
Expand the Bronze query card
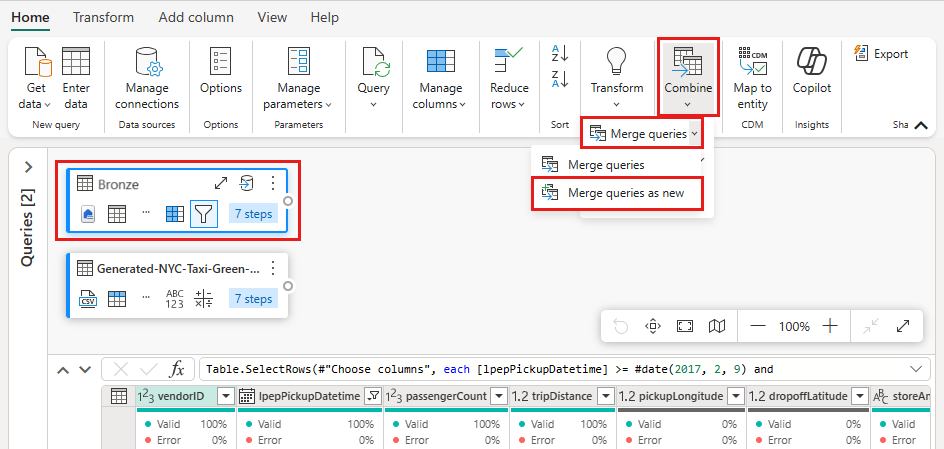[220, 184]
